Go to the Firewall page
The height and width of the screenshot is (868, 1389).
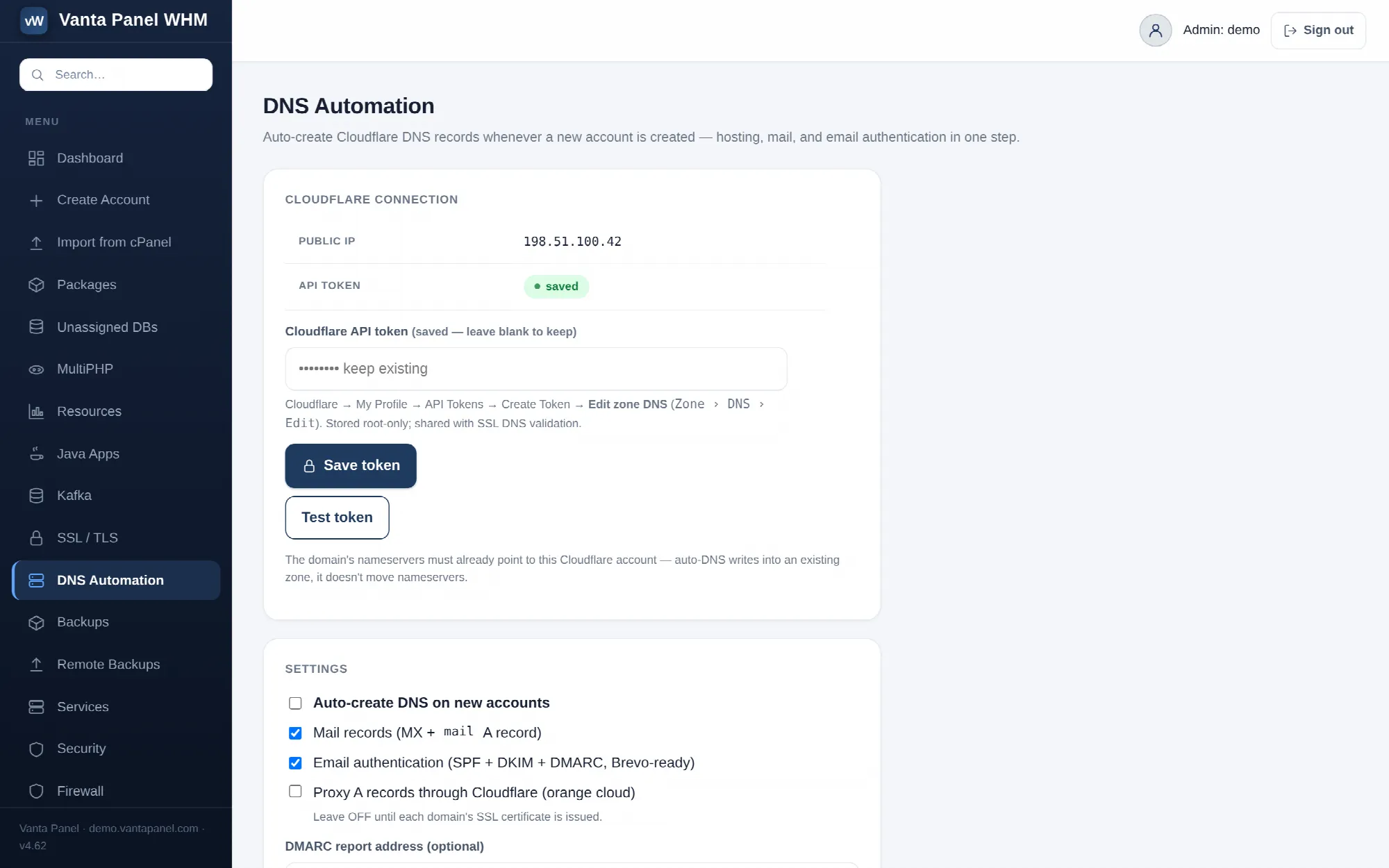click(x=116, y=791)
